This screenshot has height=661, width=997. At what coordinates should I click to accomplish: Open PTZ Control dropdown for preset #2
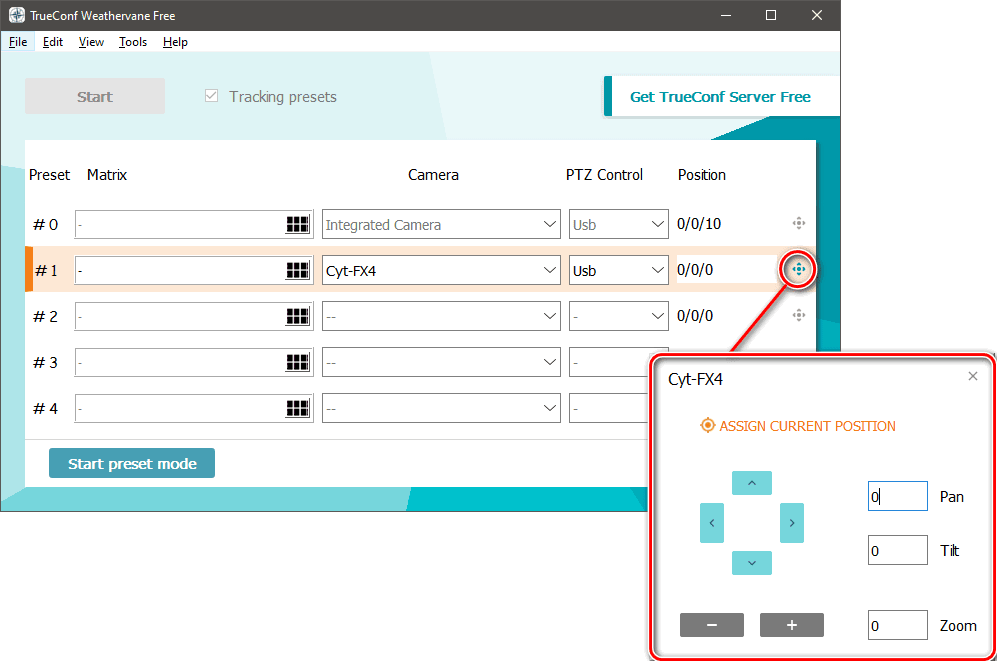(x=619, y=316)
